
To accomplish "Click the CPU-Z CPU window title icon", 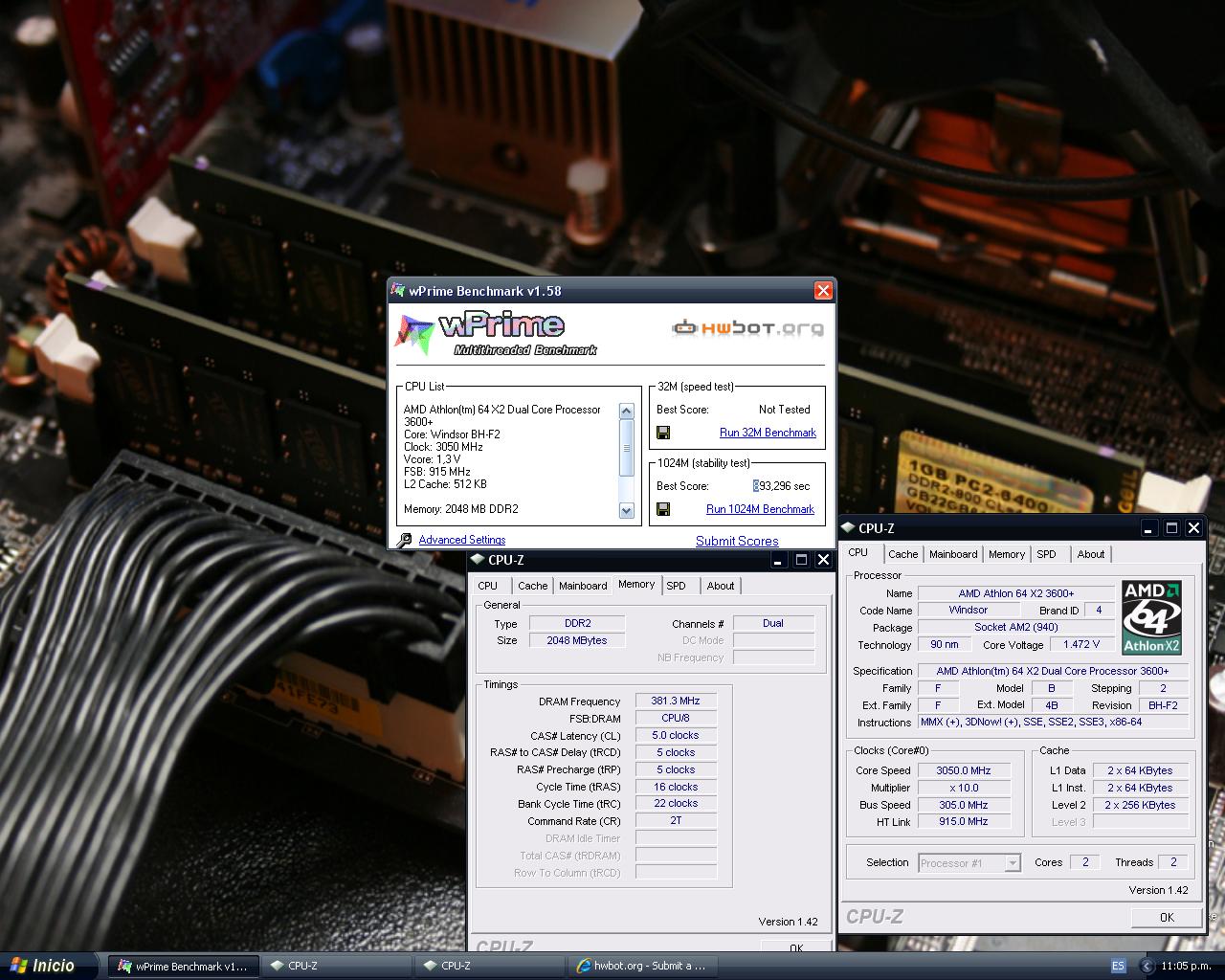I will [848, 527].
